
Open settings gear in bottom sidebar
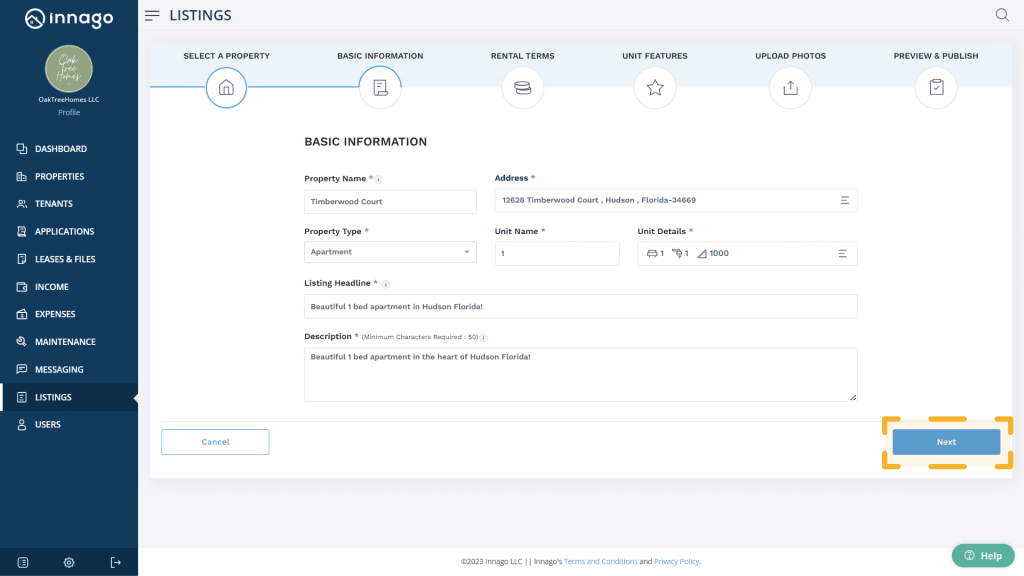pos(69,562)
